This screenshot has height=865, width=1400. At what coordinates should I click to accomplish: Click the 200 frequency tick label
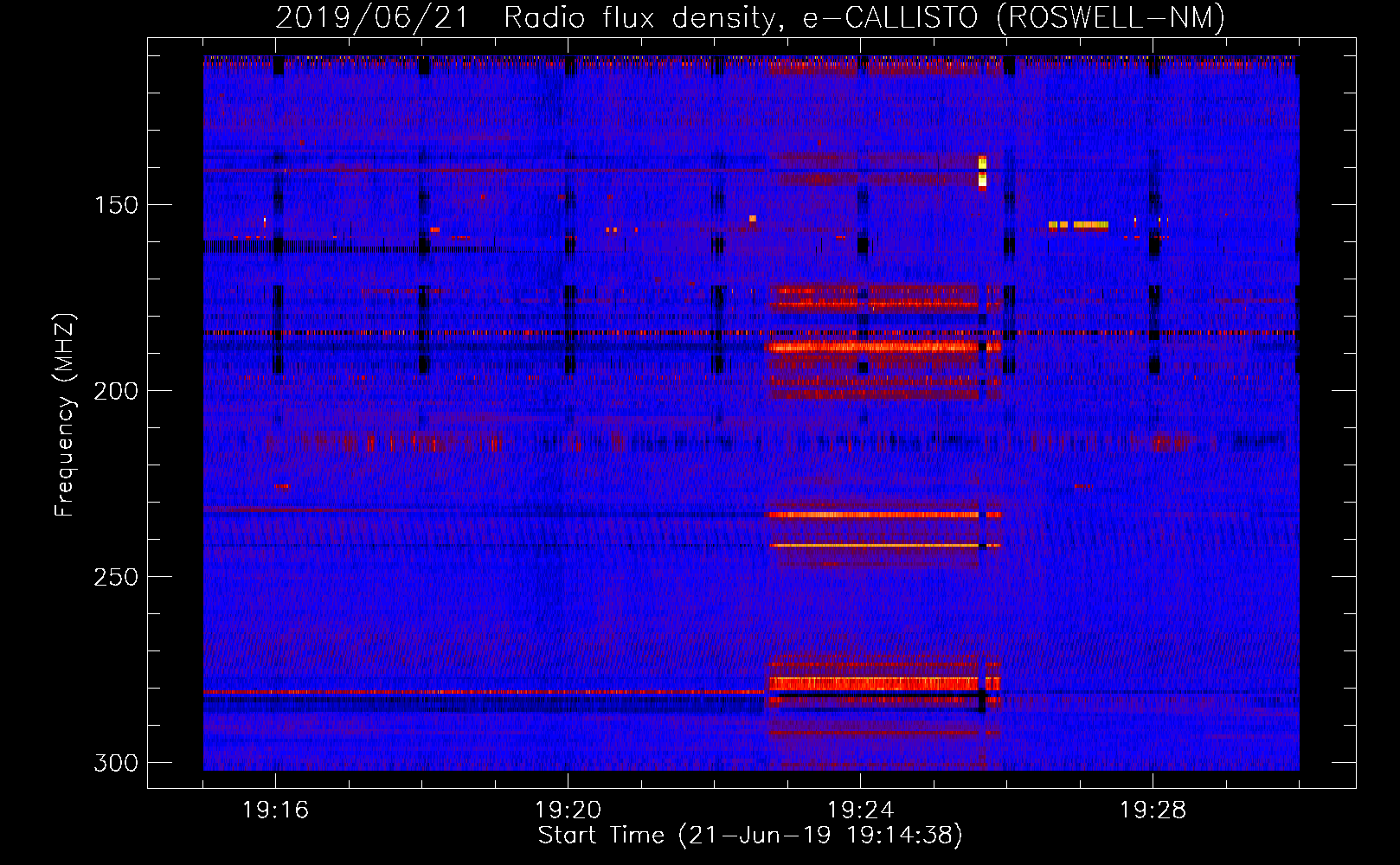(x=116, y=391)
